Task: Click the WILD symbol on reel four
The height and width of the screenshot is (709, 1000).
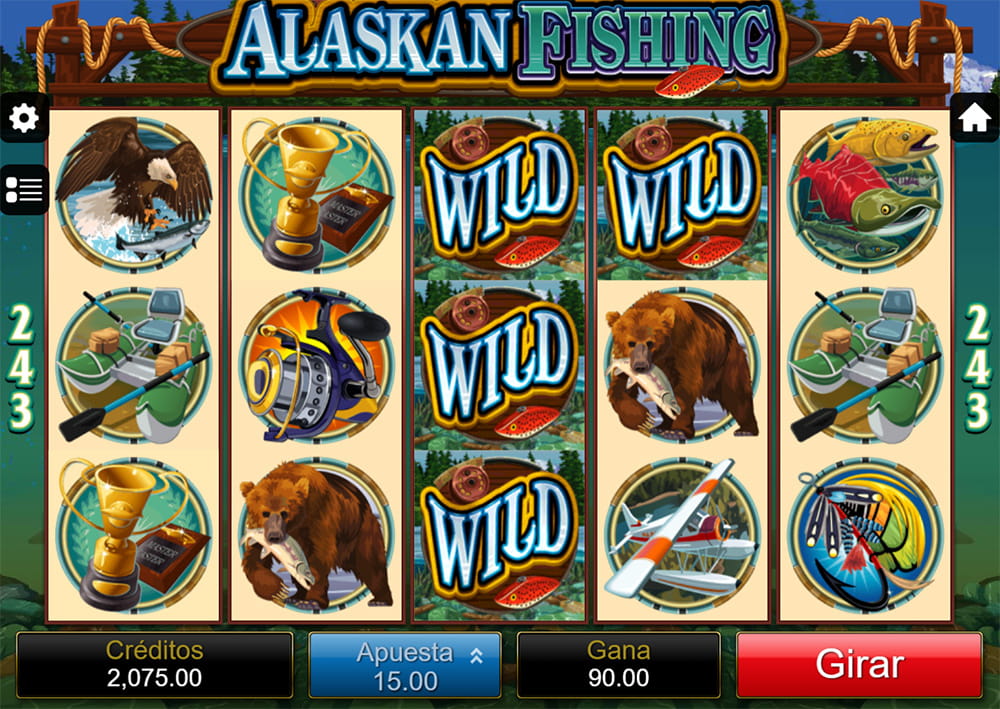Action: point(681,194)
